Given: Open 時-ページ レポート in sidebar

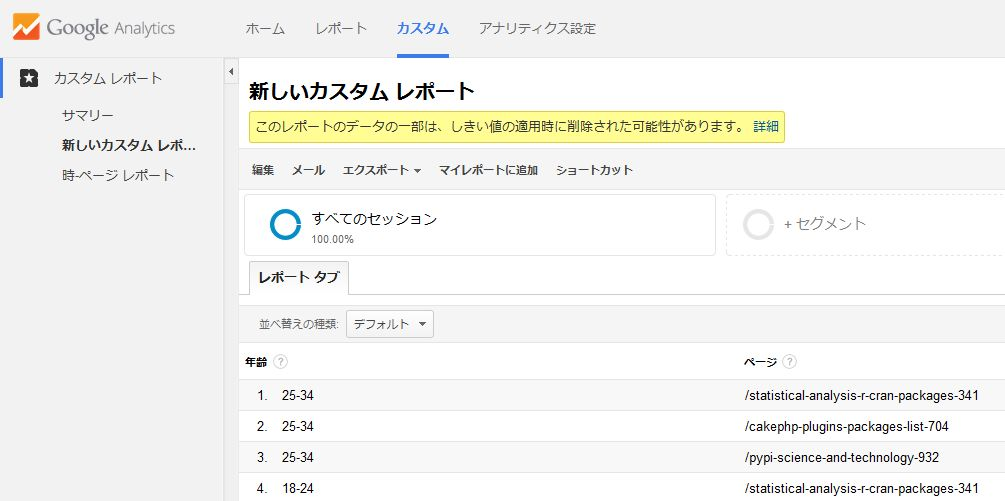Looking at the screenshot, I should click(118, 175).
